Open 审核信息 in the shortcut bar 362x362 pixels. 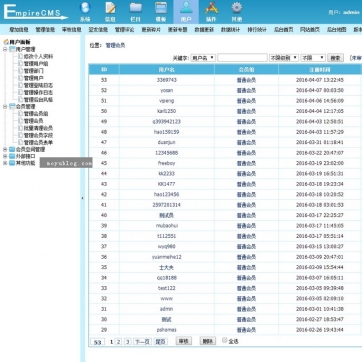[x=72, y=30]
